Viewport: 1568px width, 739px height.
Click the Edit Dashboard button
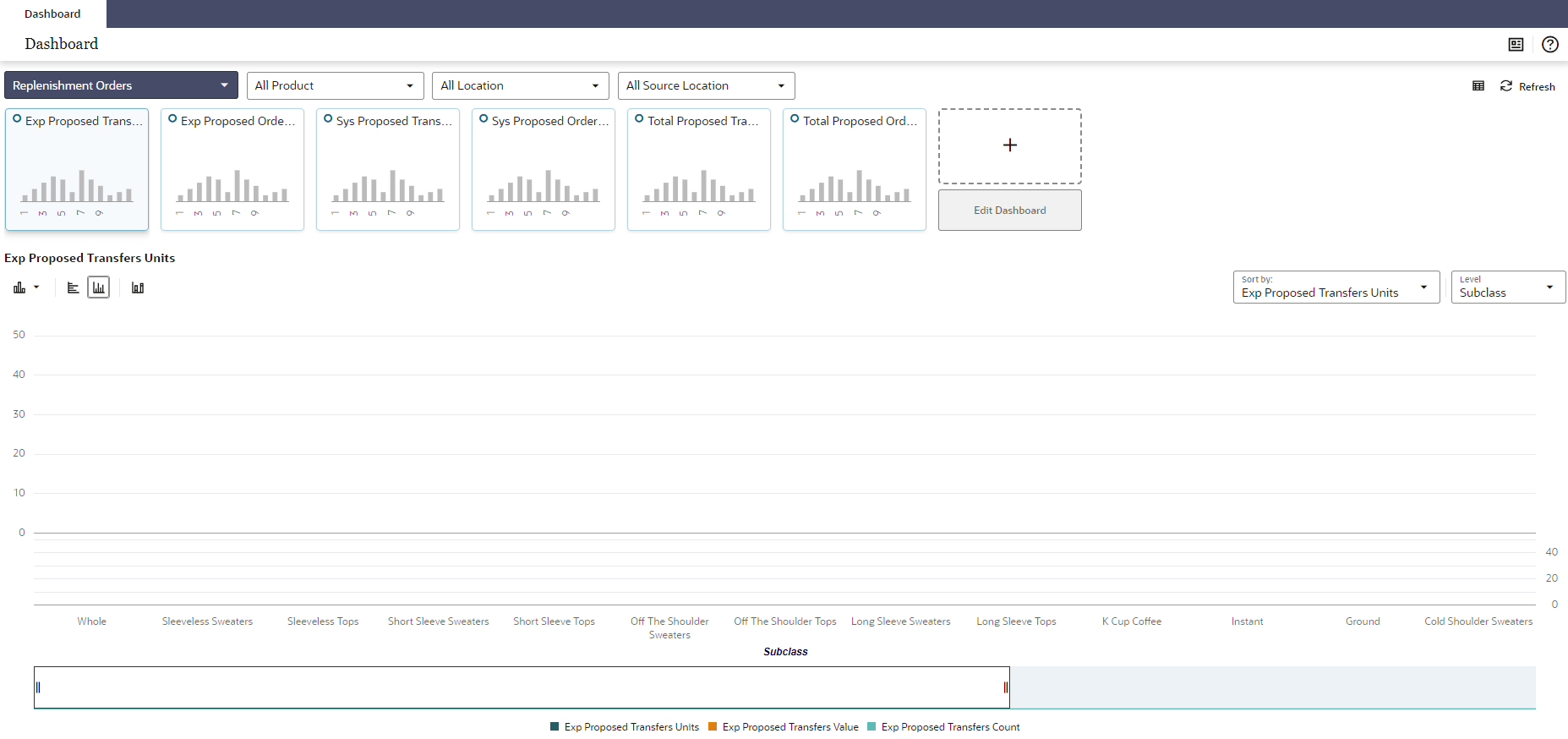(1010, 211)
